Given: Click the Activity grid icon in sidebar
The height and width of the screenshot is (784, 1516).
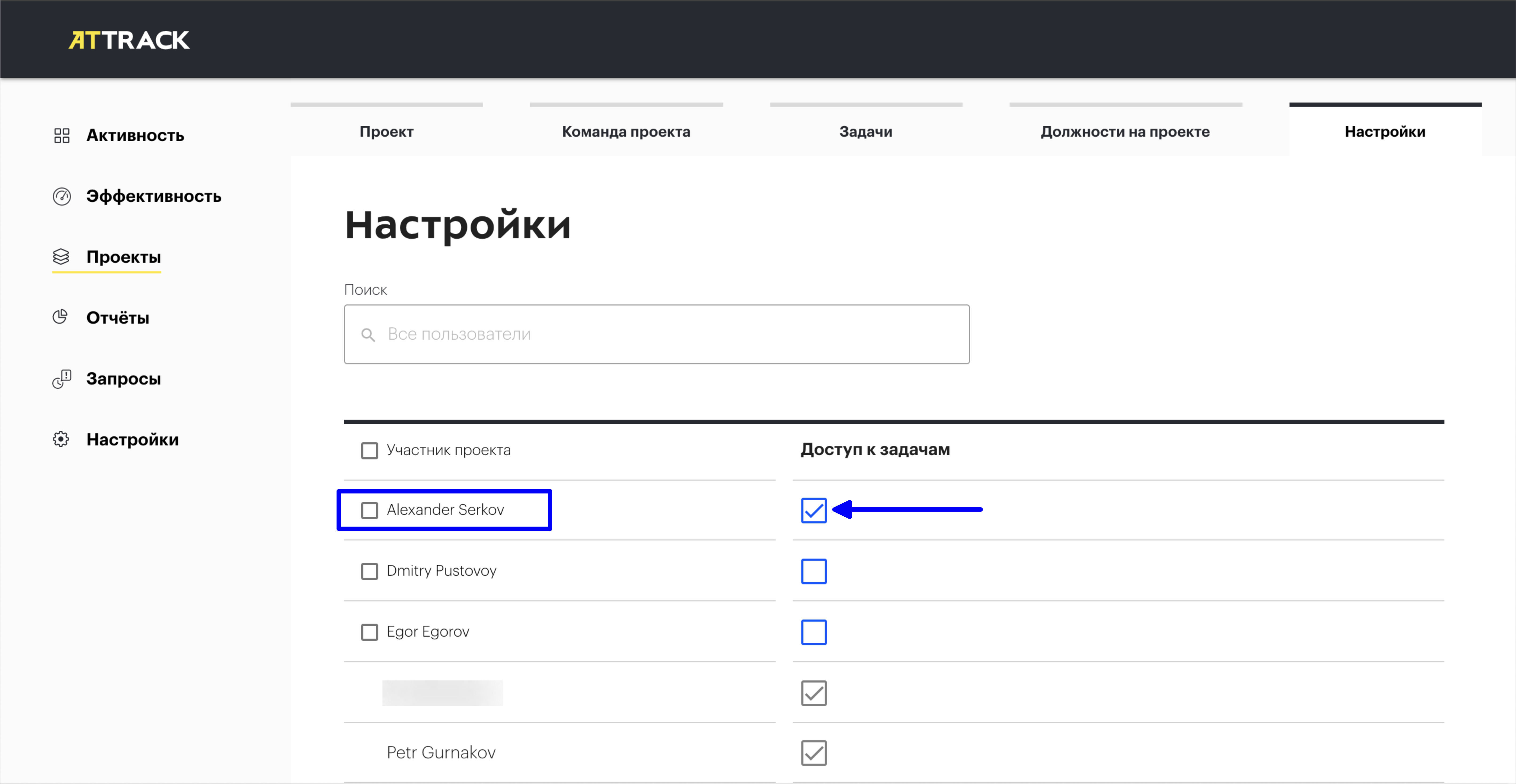Looking at the screenshot, I should (x=62, y=135).
